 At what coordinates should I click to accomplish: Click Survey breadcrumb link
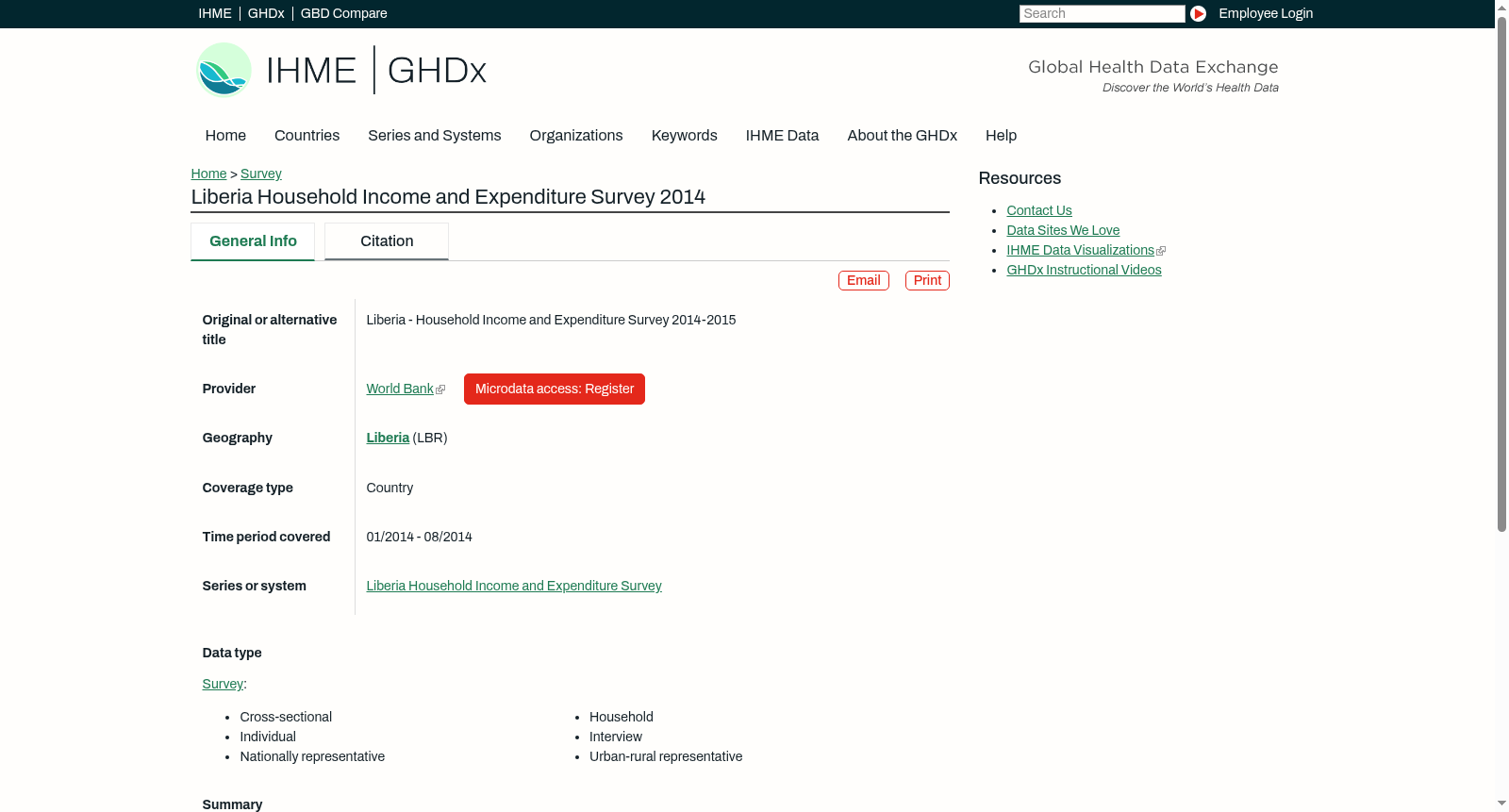coord(261,174)
